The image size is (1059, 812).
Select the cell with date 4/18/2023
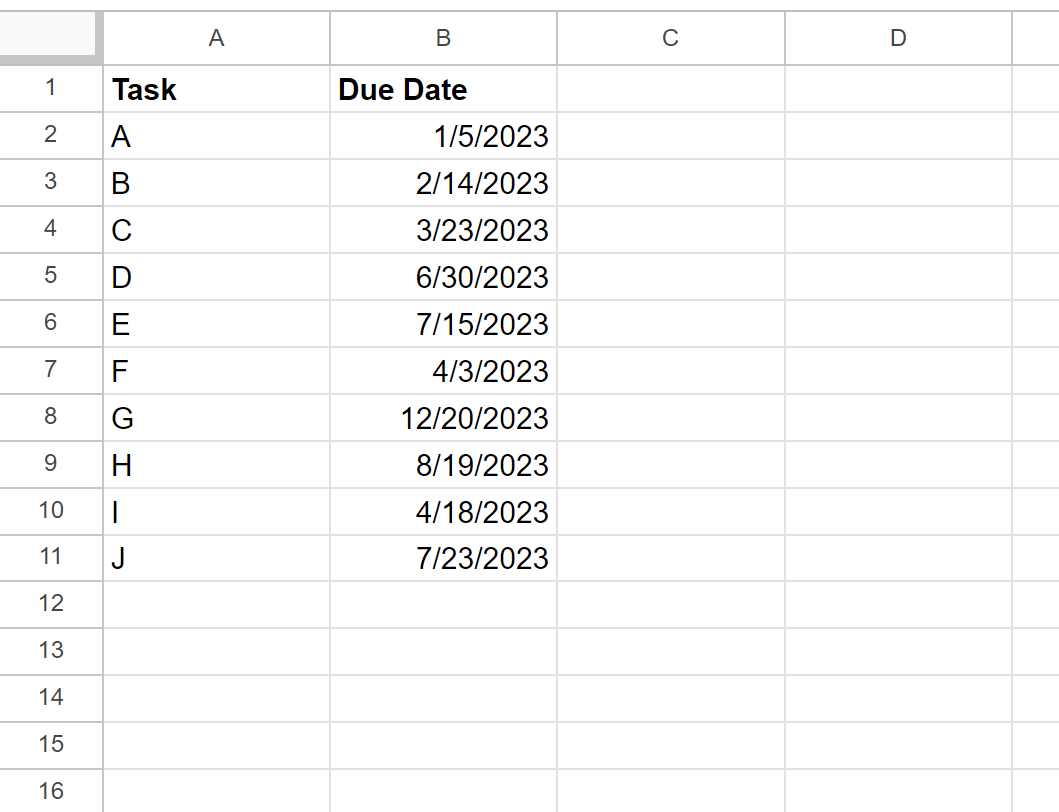(x=443, y=512)
